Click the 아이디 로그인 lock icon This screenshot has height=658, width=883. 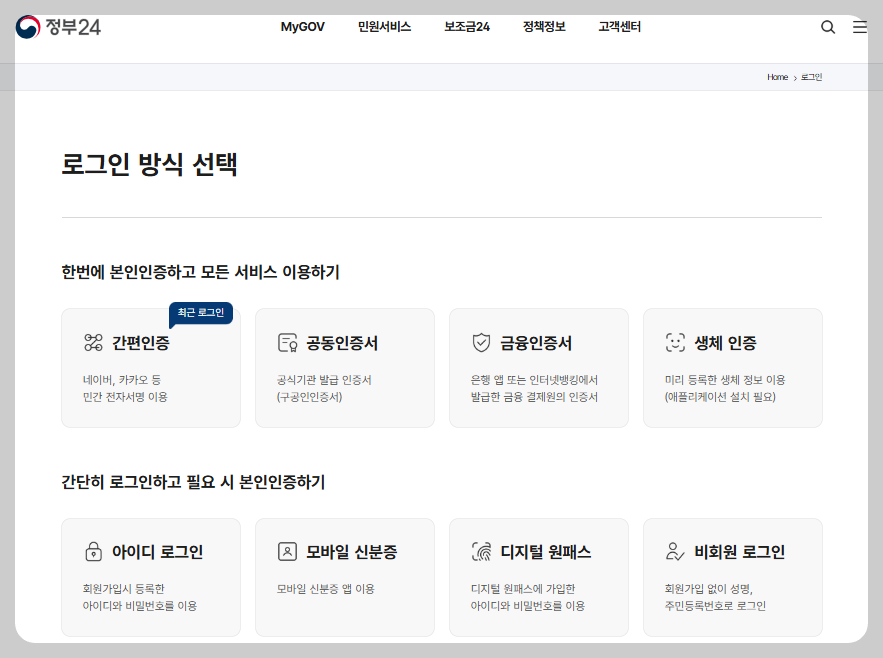pyautogui.click(x=93, y=552)
